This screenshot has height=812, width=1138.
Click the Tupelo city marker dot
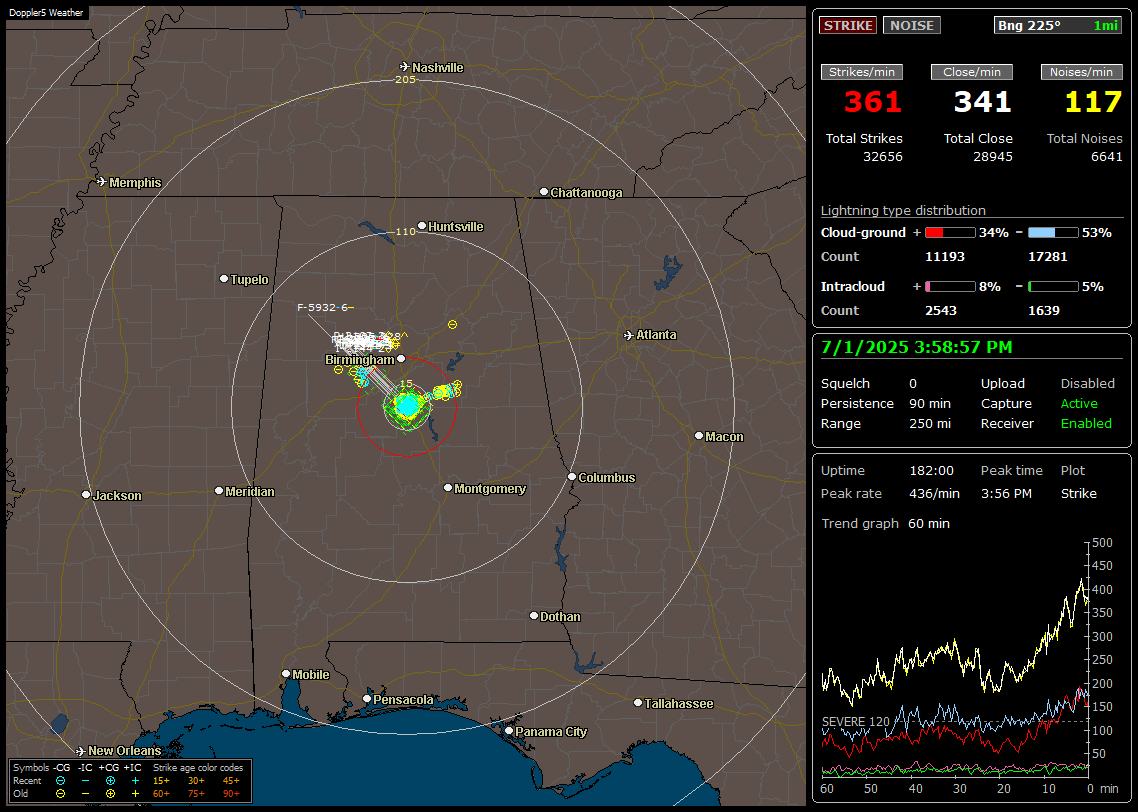224,279
